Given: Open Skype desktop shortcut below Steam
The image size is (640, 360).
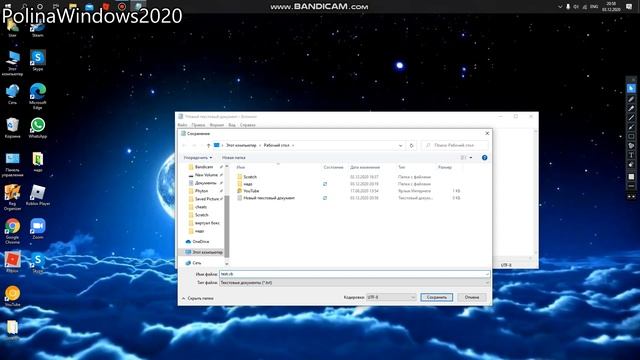Looking at the screenshot, I should coord(38,61).
